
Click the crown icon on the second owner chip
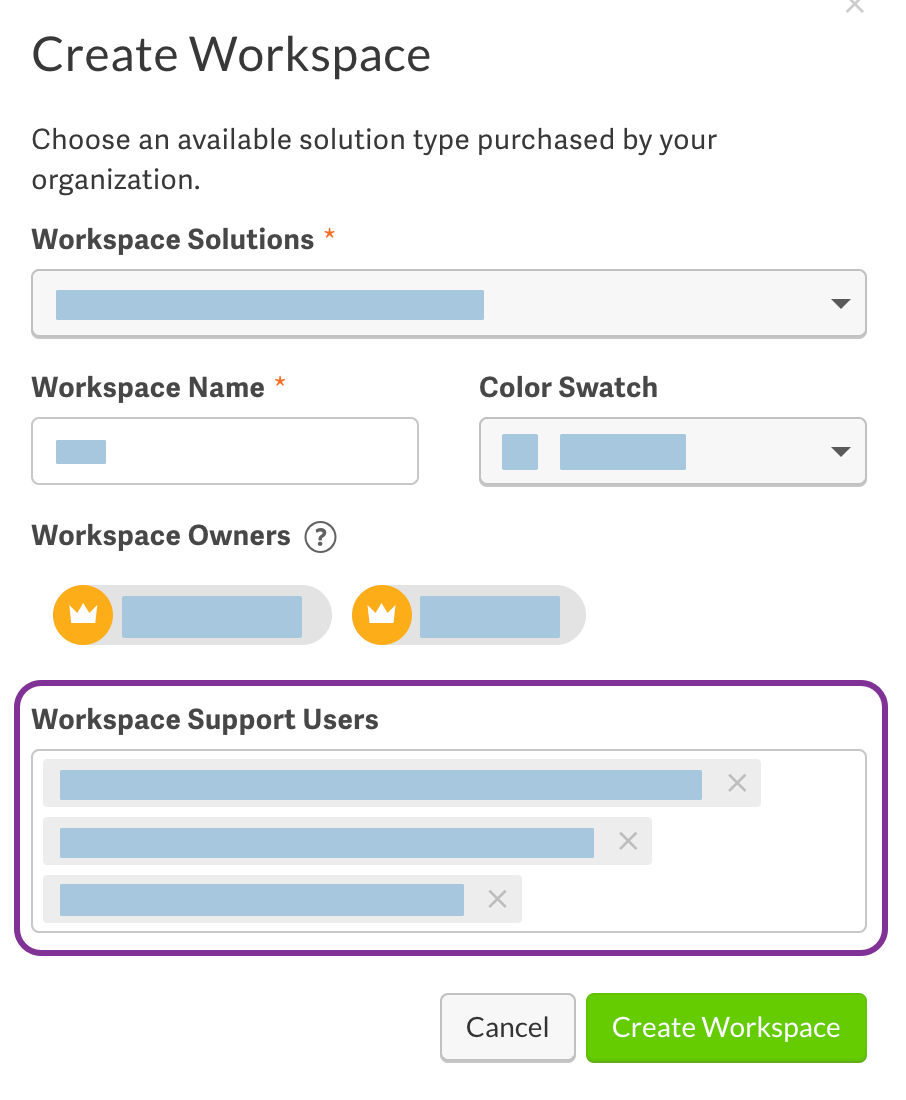click(x=381, y=615)
